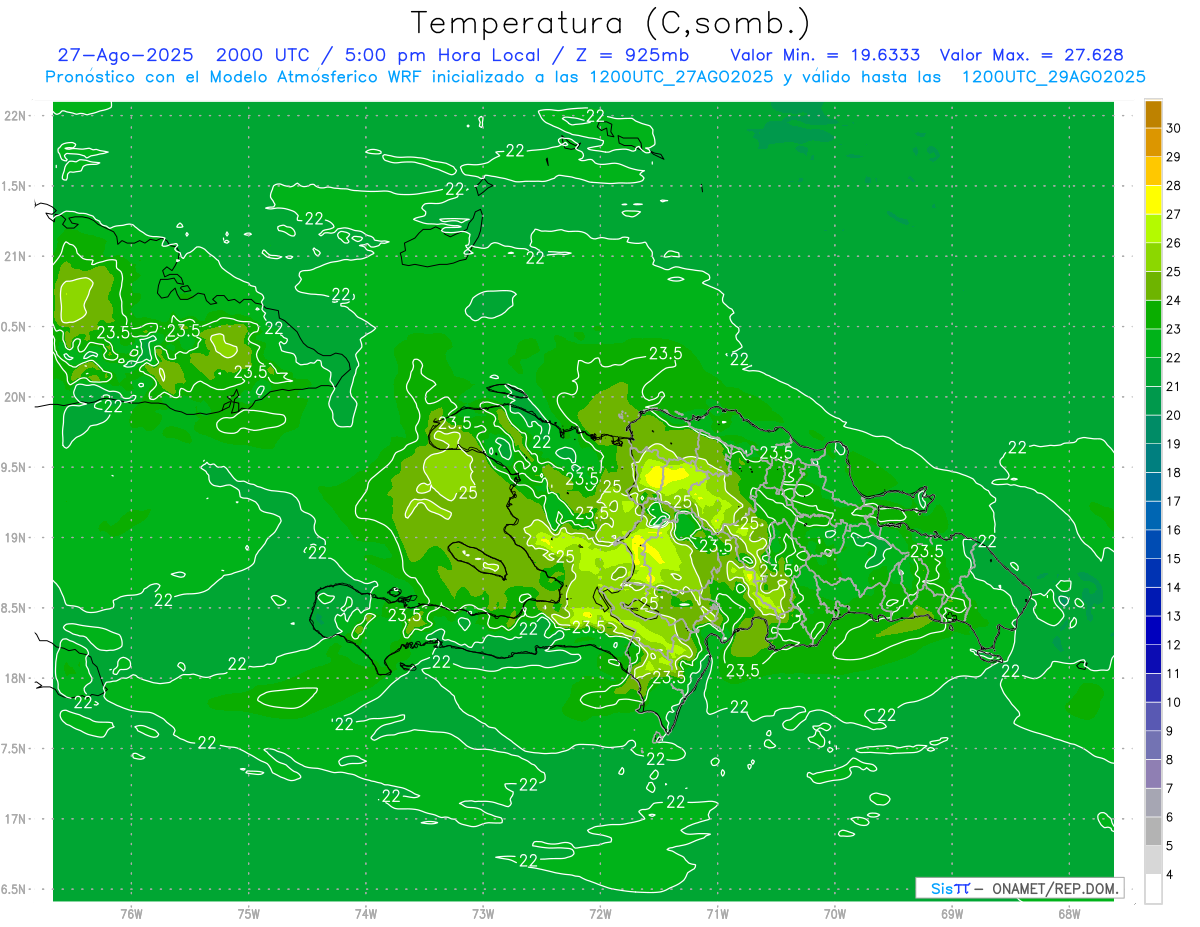Click the longitude axis label "72W"

click(600, 914)
